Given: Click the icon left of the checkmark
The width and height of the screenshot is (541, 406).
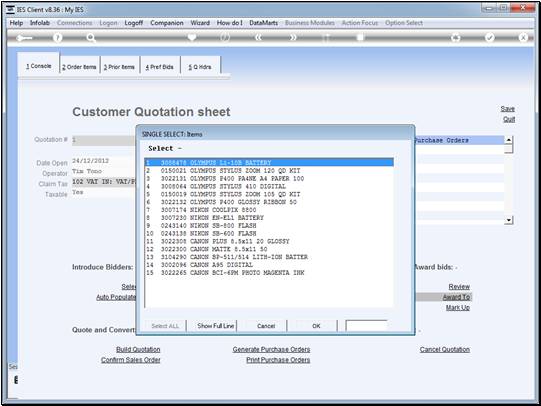Looking at the screenshot, I should [x=456, y=38].
